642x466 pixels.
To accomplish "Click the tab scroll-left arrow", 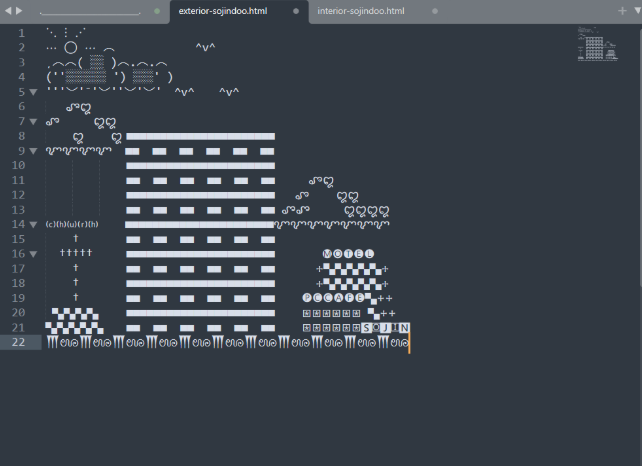I will tap(8, 11).
